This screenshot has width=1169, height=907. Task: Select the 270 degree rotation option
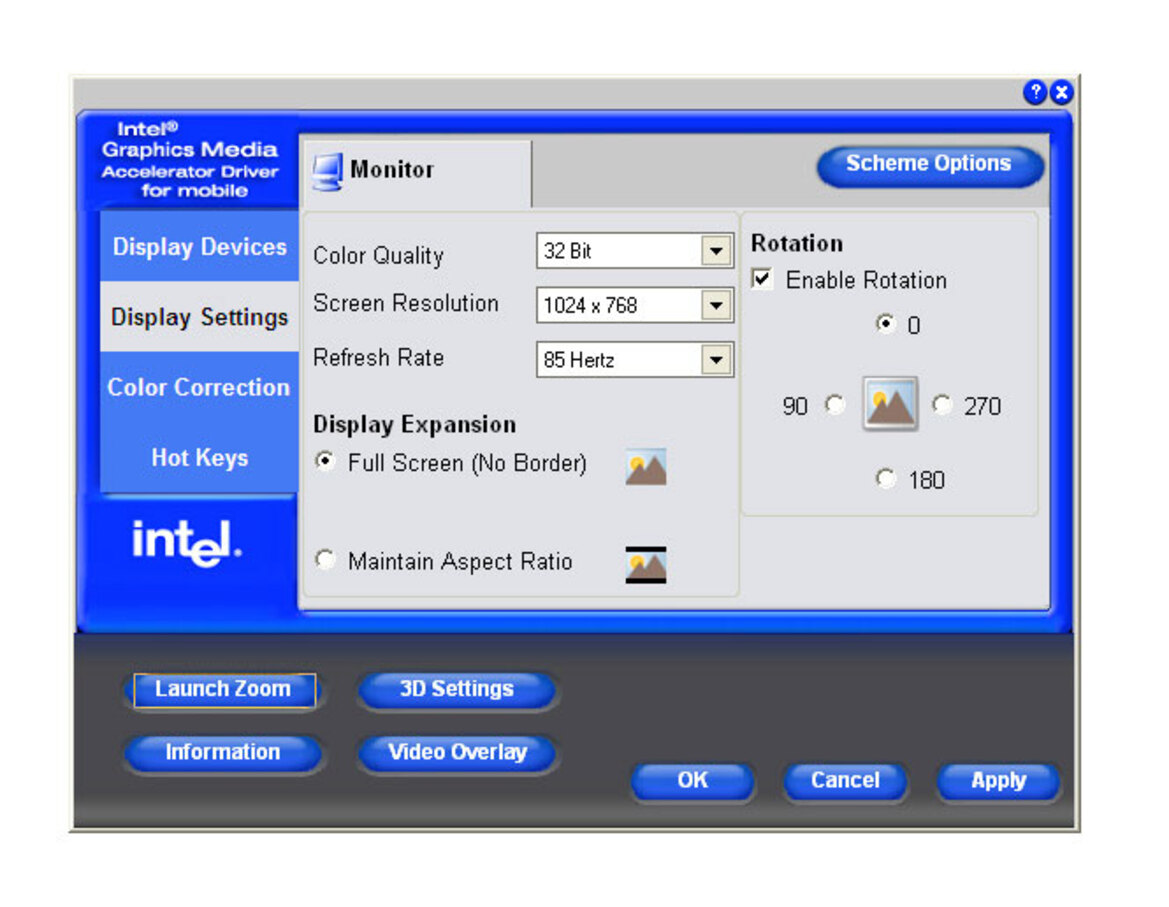click(x=942, y=404)
